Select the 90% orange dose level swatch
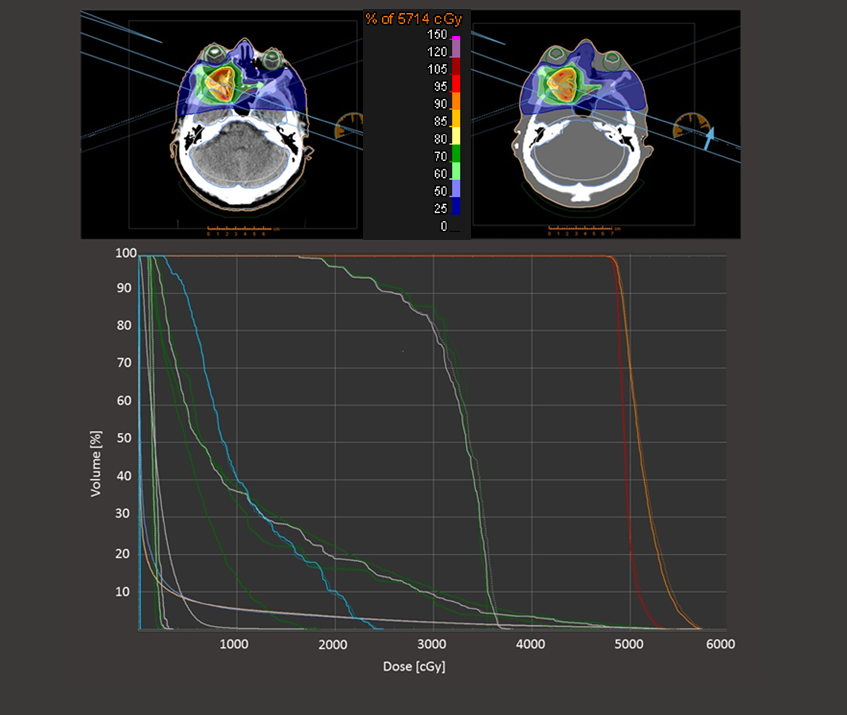 tap(455, 104)
